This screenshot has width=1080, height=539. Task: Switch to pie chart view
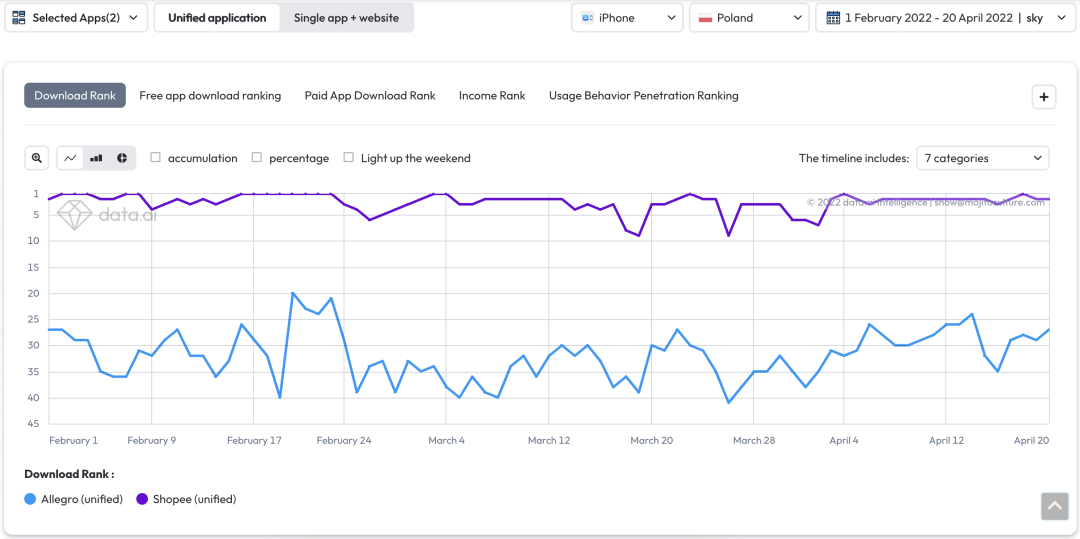click(x=122, y=158)
